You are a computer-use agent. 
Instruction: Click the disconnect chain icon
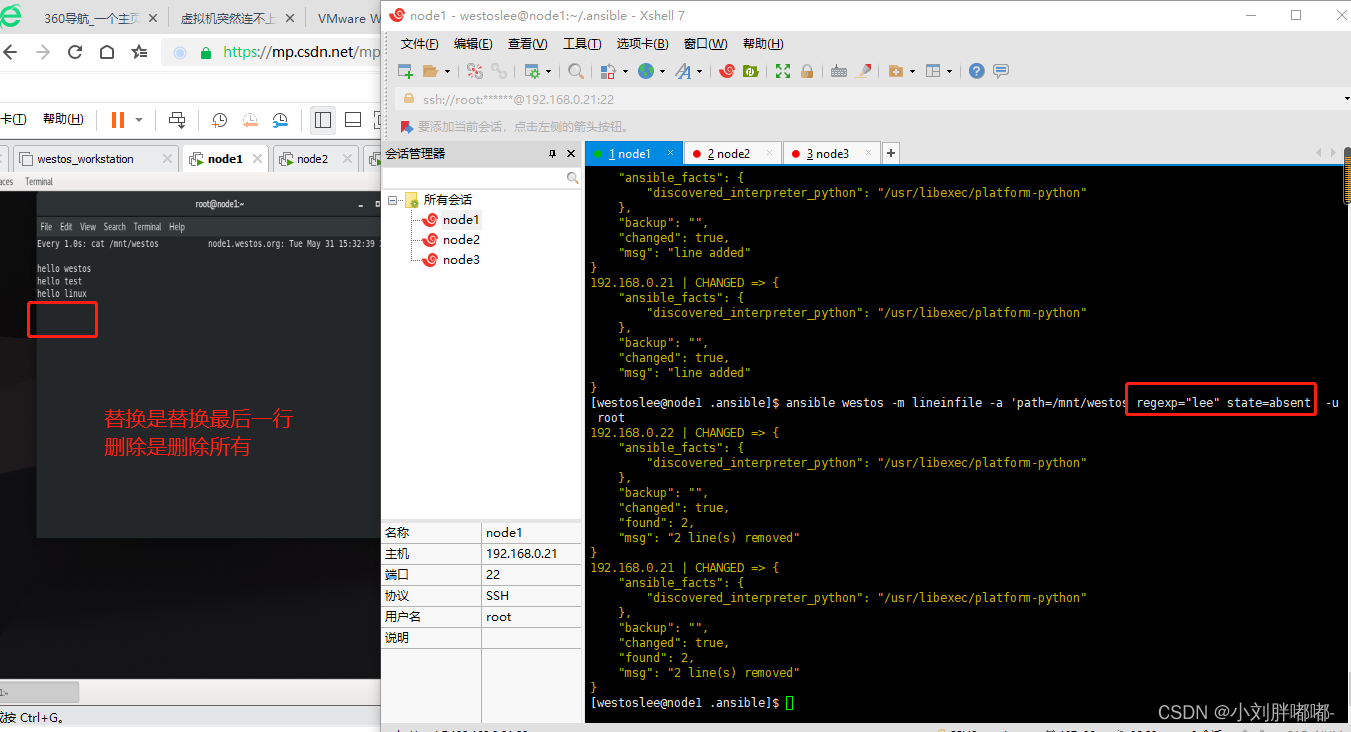click(x=498, y=71)
